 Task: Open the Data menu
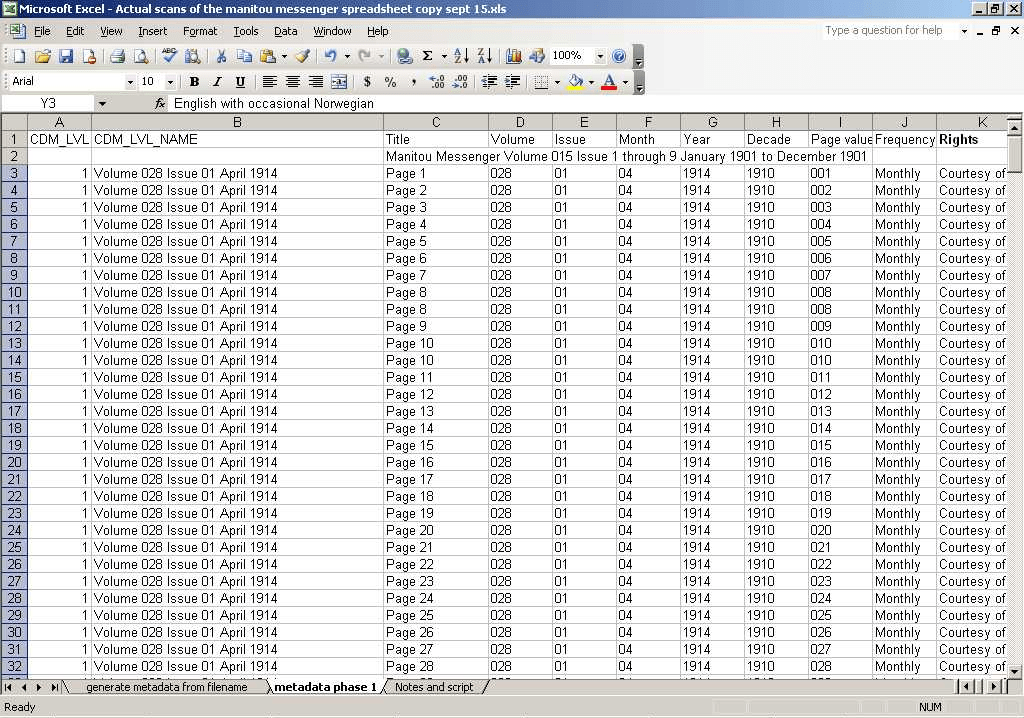point(286,31)
